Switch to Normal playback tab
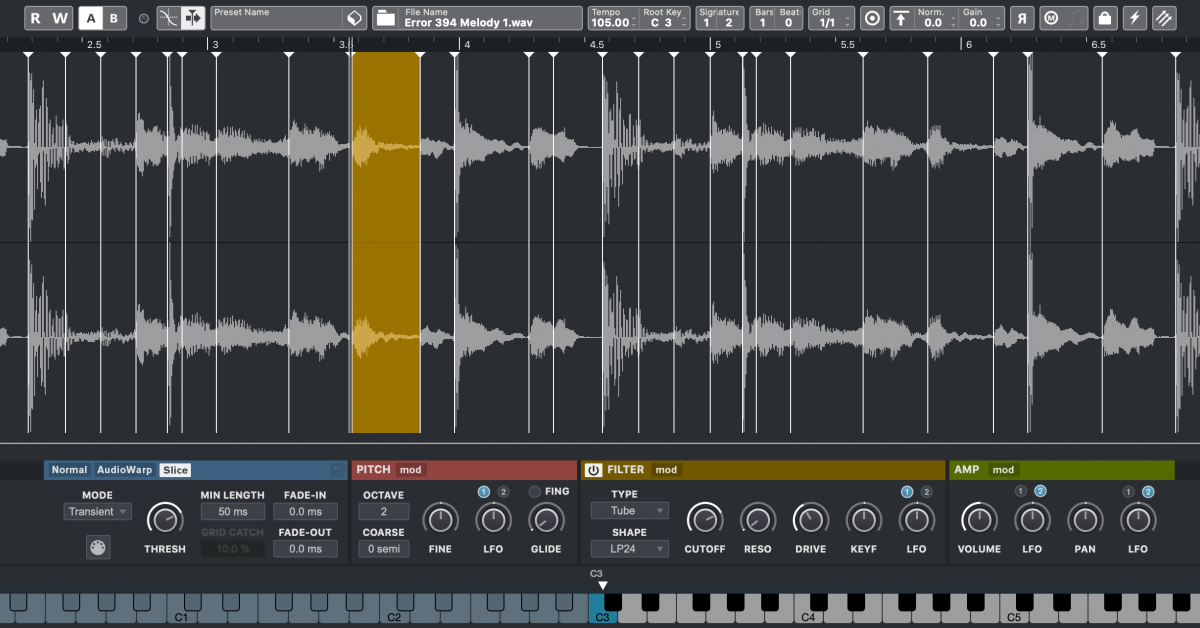 tap(69, 470)
